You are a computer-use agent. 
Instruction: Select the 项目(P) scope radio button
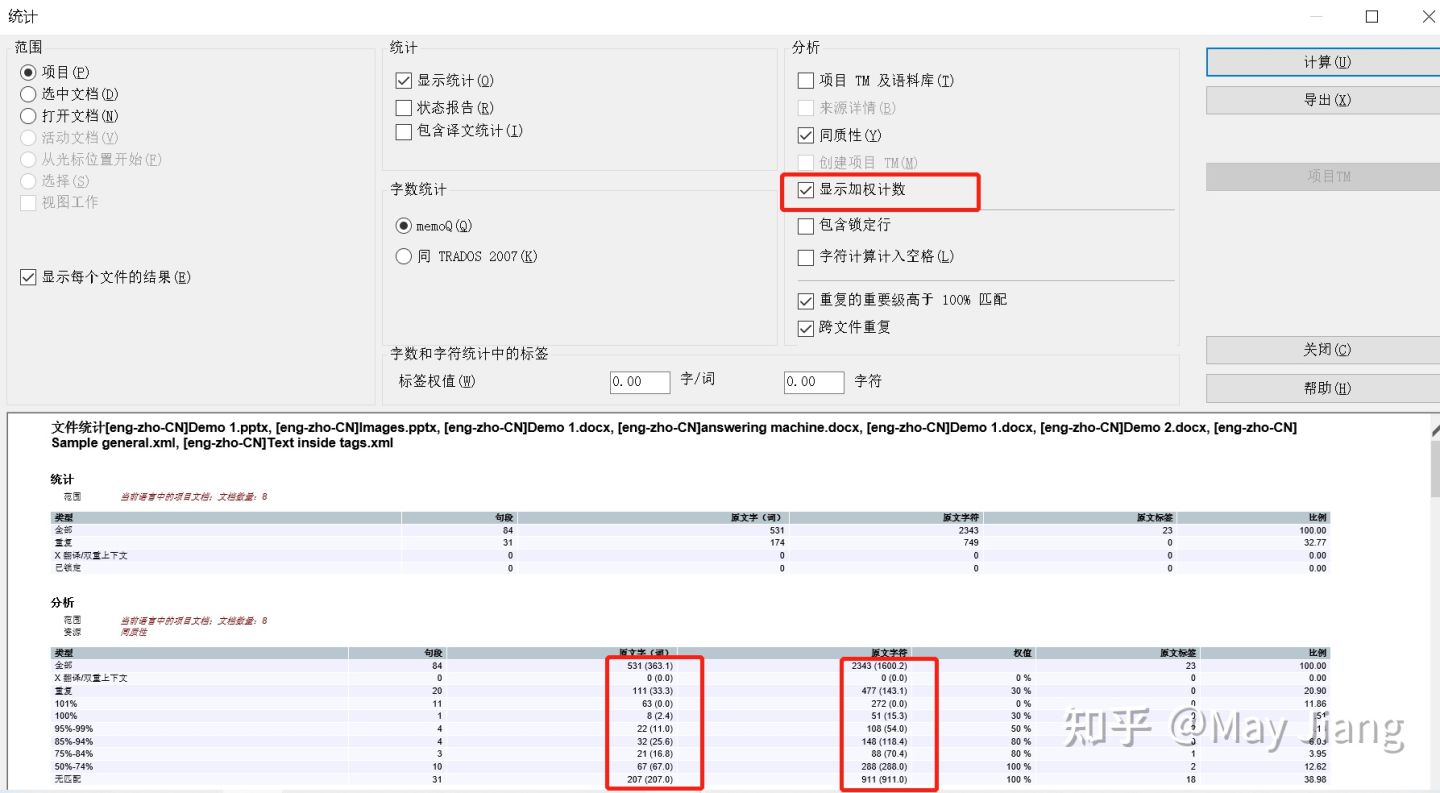coord(30,73)
